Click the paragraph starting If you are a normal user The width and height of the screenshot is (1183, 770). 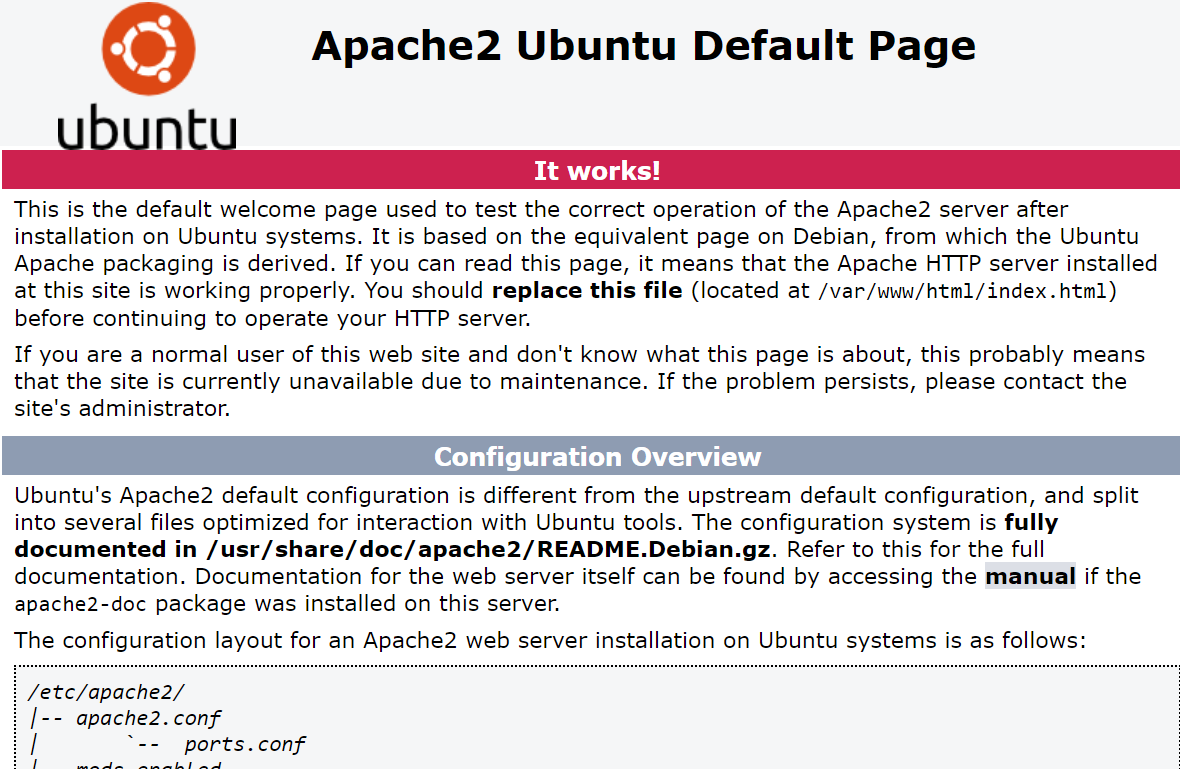coord(579,382)
